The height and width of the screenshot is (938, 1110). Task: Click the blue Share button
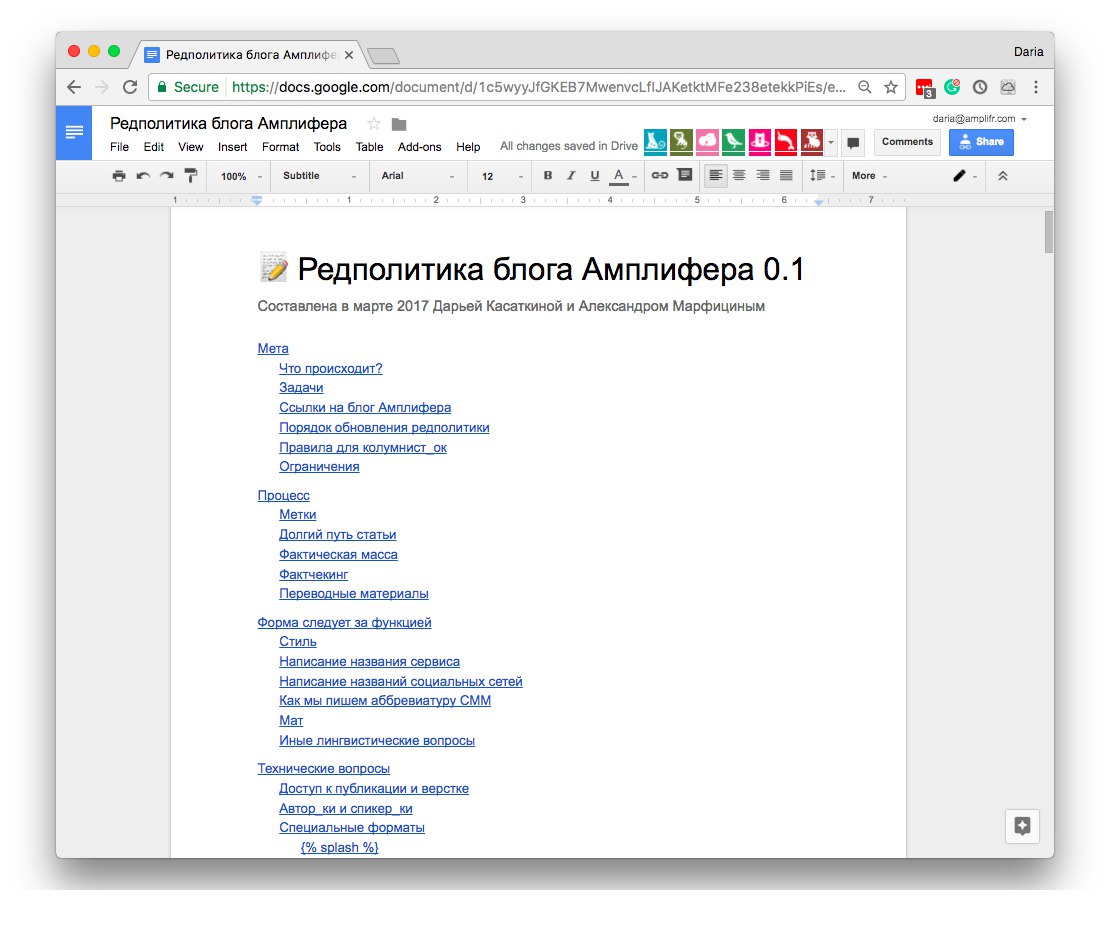(x=981, y=142)
